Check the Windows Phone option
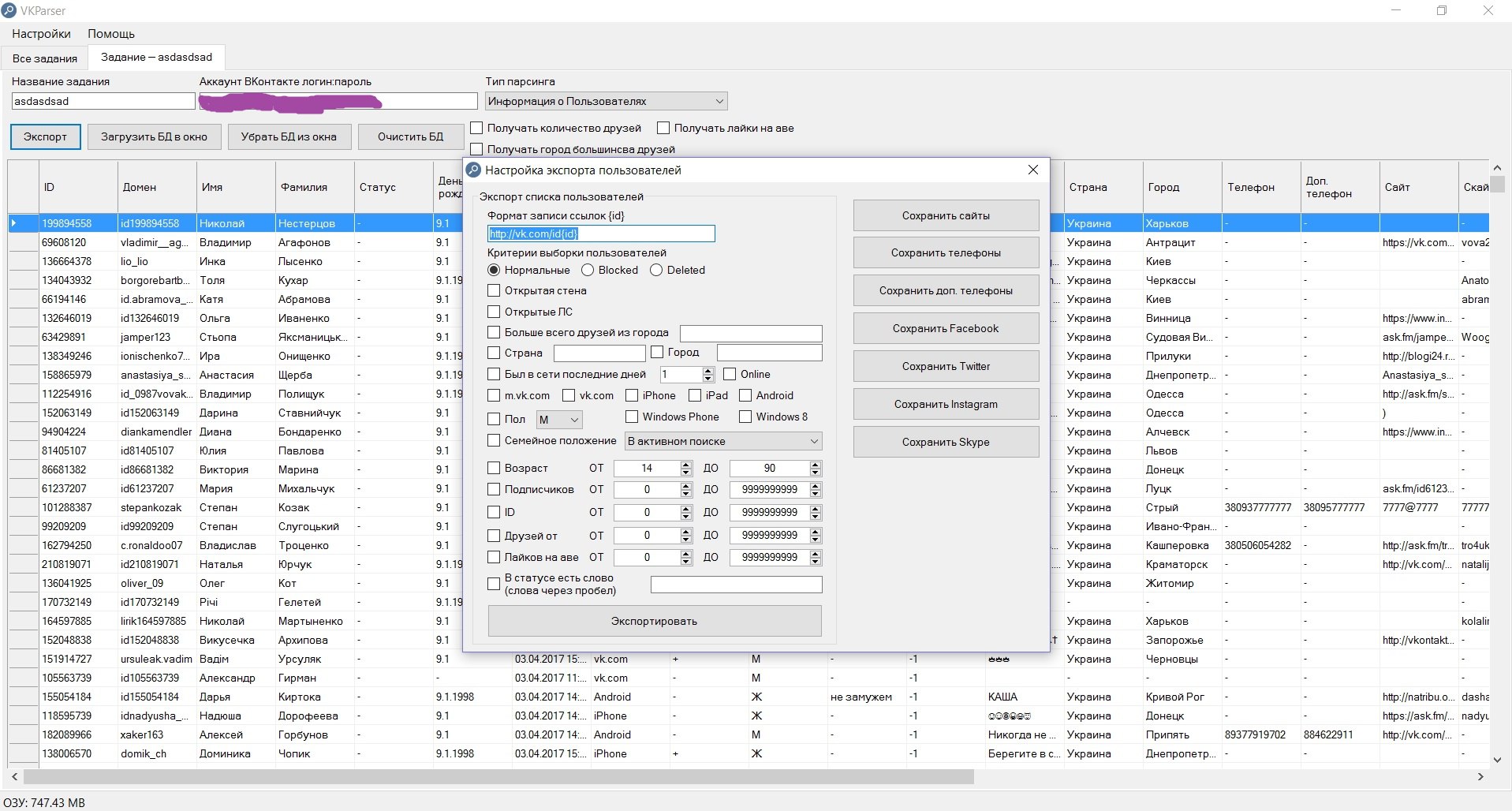 [x=632, y=417]
